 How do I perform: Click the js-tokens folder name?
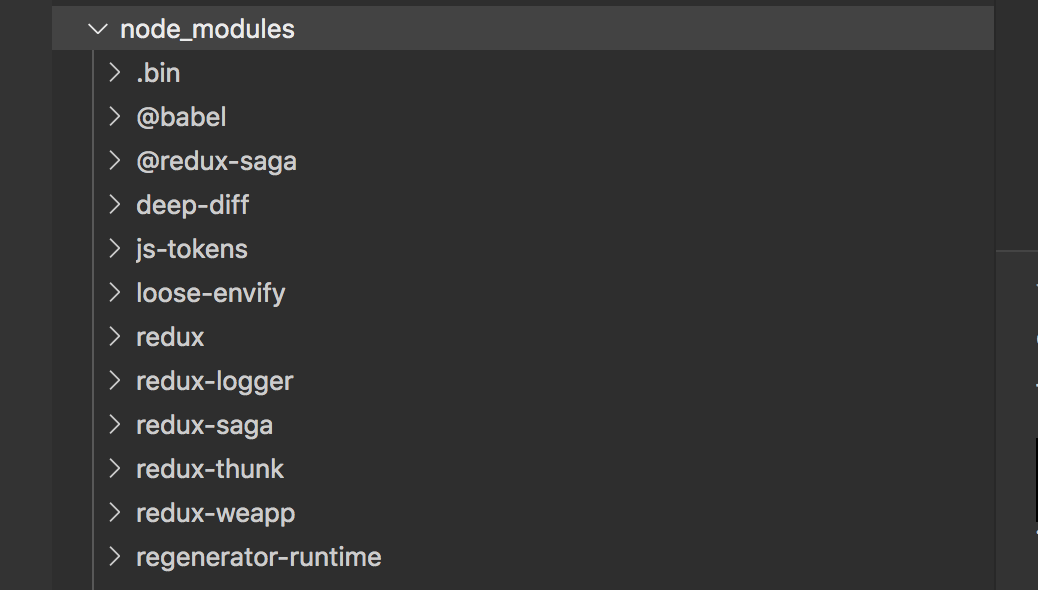click(x=191, y=249)
